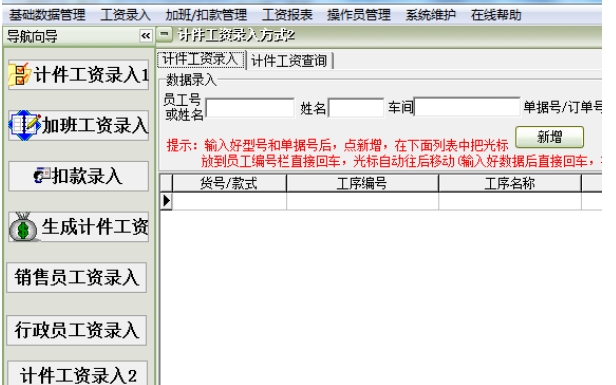This screenshot has height=385, width=616.
Task: Open the 基础数据管理 menu
Action: point(47,15)
